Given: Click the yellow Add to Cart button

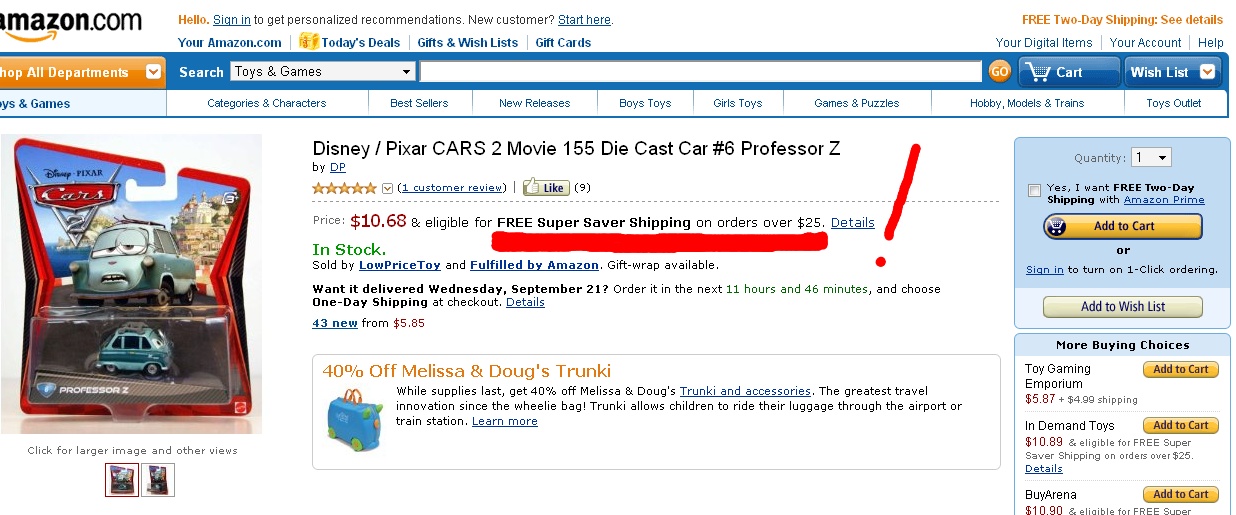Looking at the screenshot, I should pyautogui.click(x=1122, y=226).
